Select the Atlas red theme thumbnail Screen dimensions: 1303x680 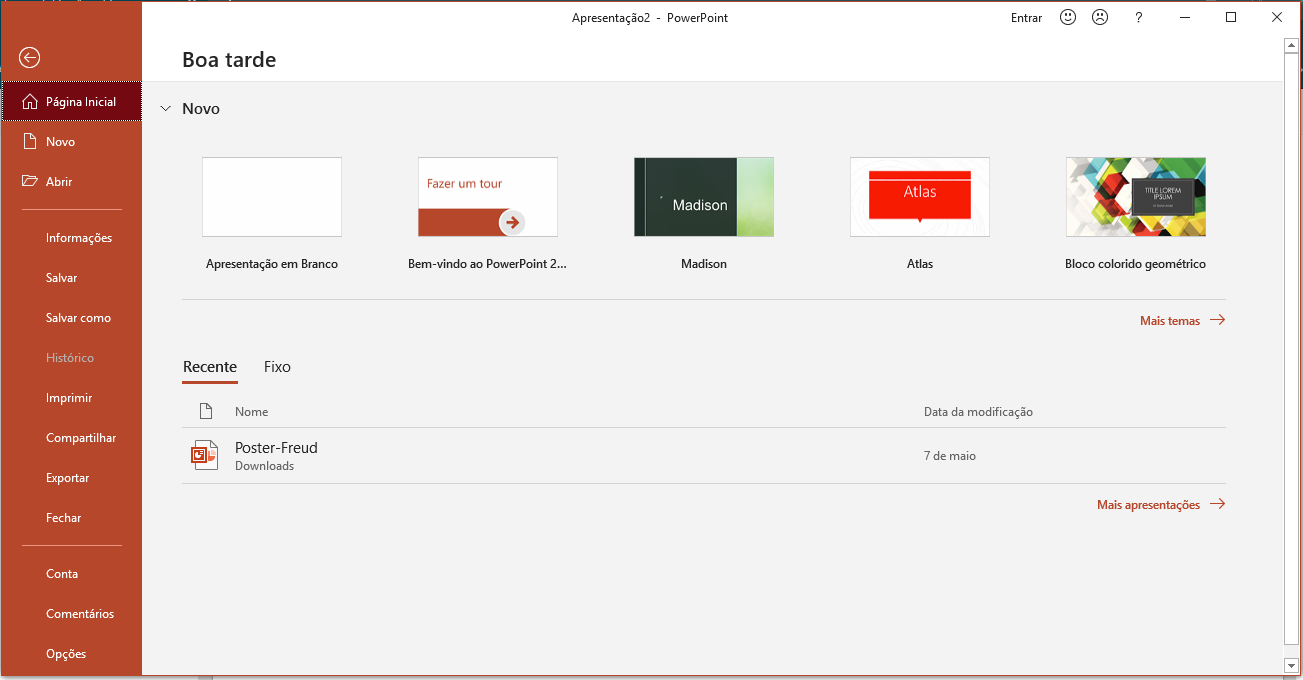[920, 197]
